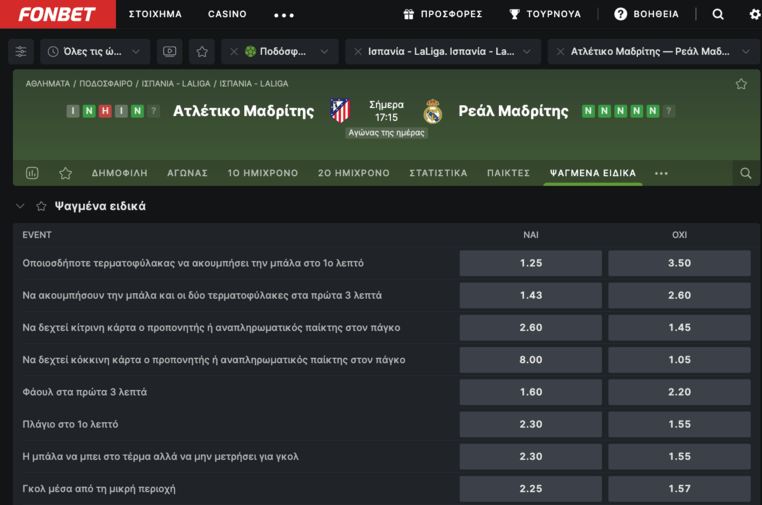Bet 1.25 on goalkeeper touching ball first minute
The width and height of the screenshot is (762, 505).
[530, 263]
